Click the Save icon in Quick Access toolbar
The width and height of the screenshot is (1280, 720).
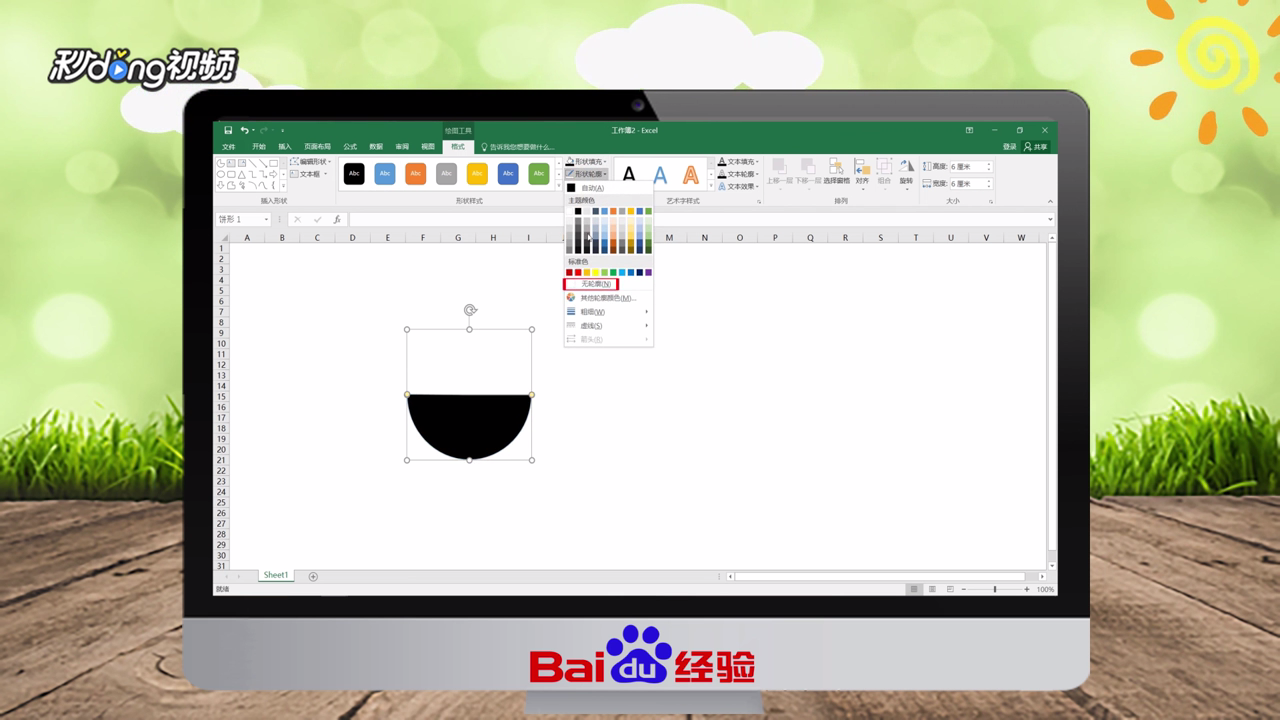pyautogui.click(x=228, y=130)
